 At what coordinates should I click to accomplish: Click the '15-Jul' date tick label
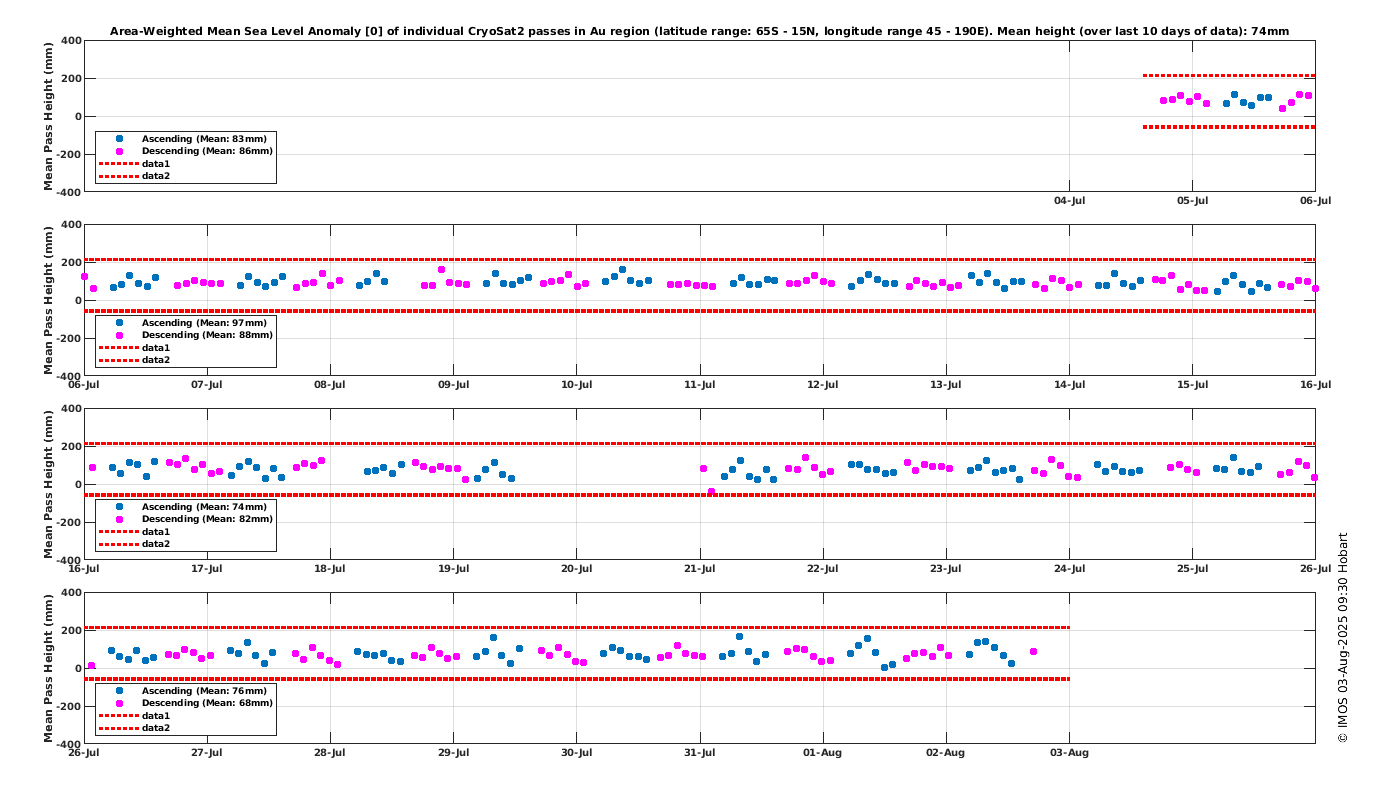[1192, 385]
